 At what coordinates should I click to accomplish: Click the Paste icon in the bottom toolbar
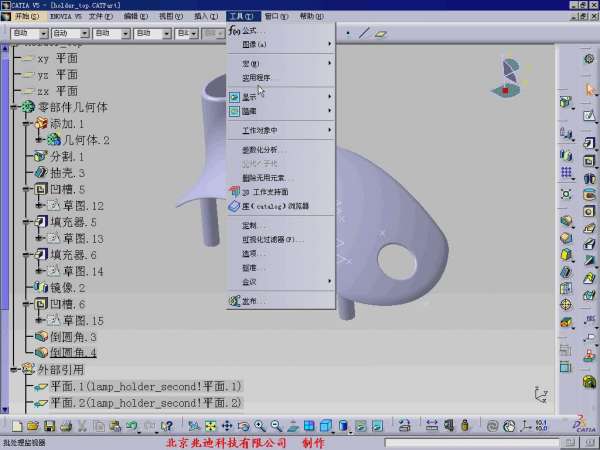115,426
